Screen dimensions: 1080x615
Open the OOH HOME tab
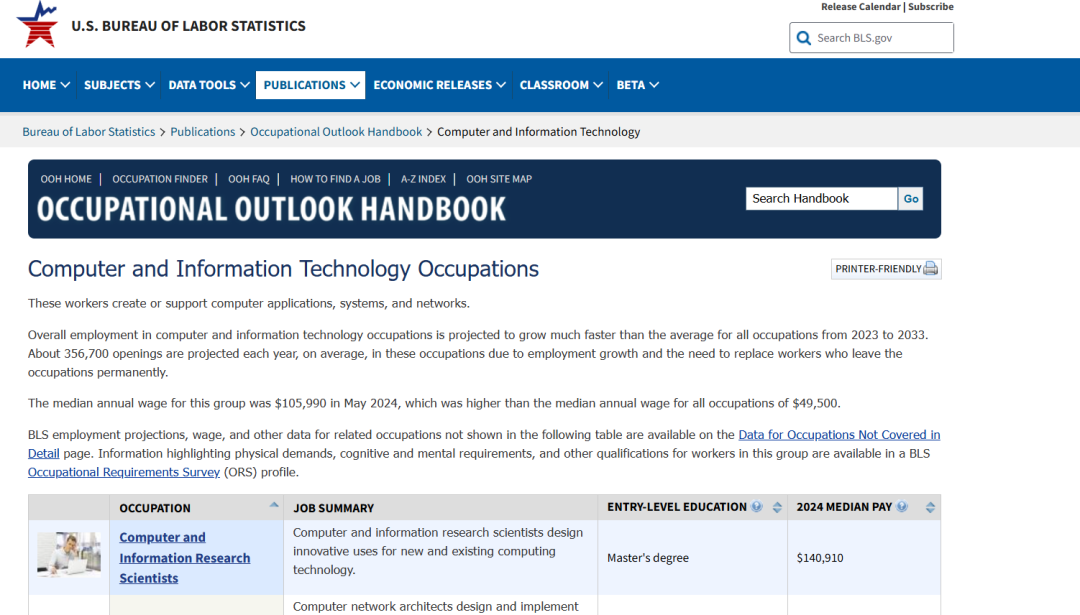point(66,179)
